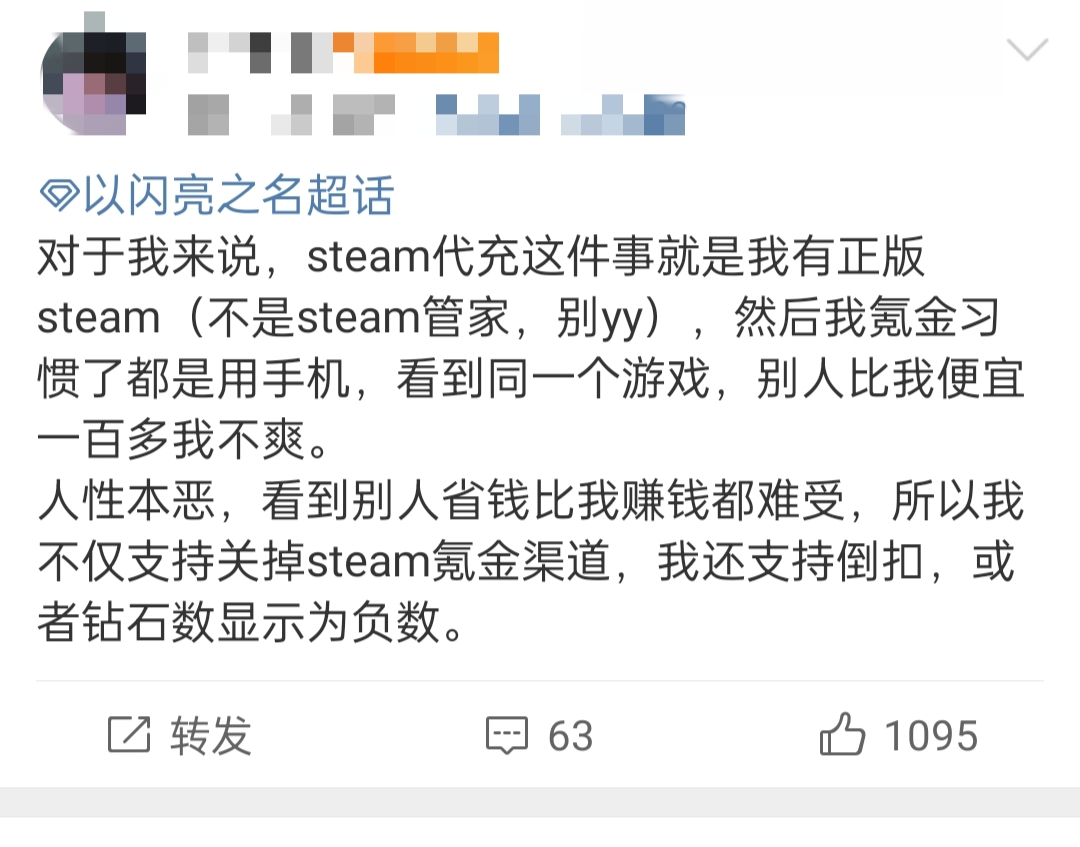Click the thin divider above action bar

tap(540, 680)
